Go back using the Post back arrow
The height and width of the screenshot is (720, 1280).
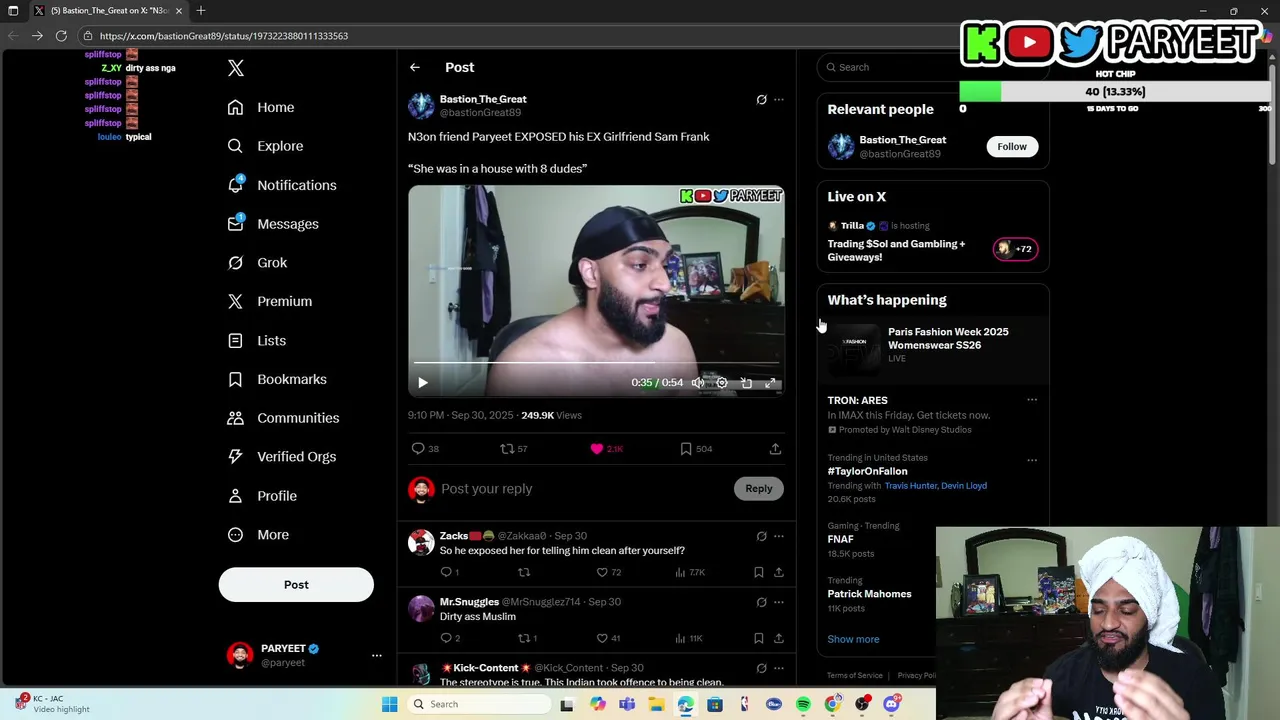pos(415,67)
